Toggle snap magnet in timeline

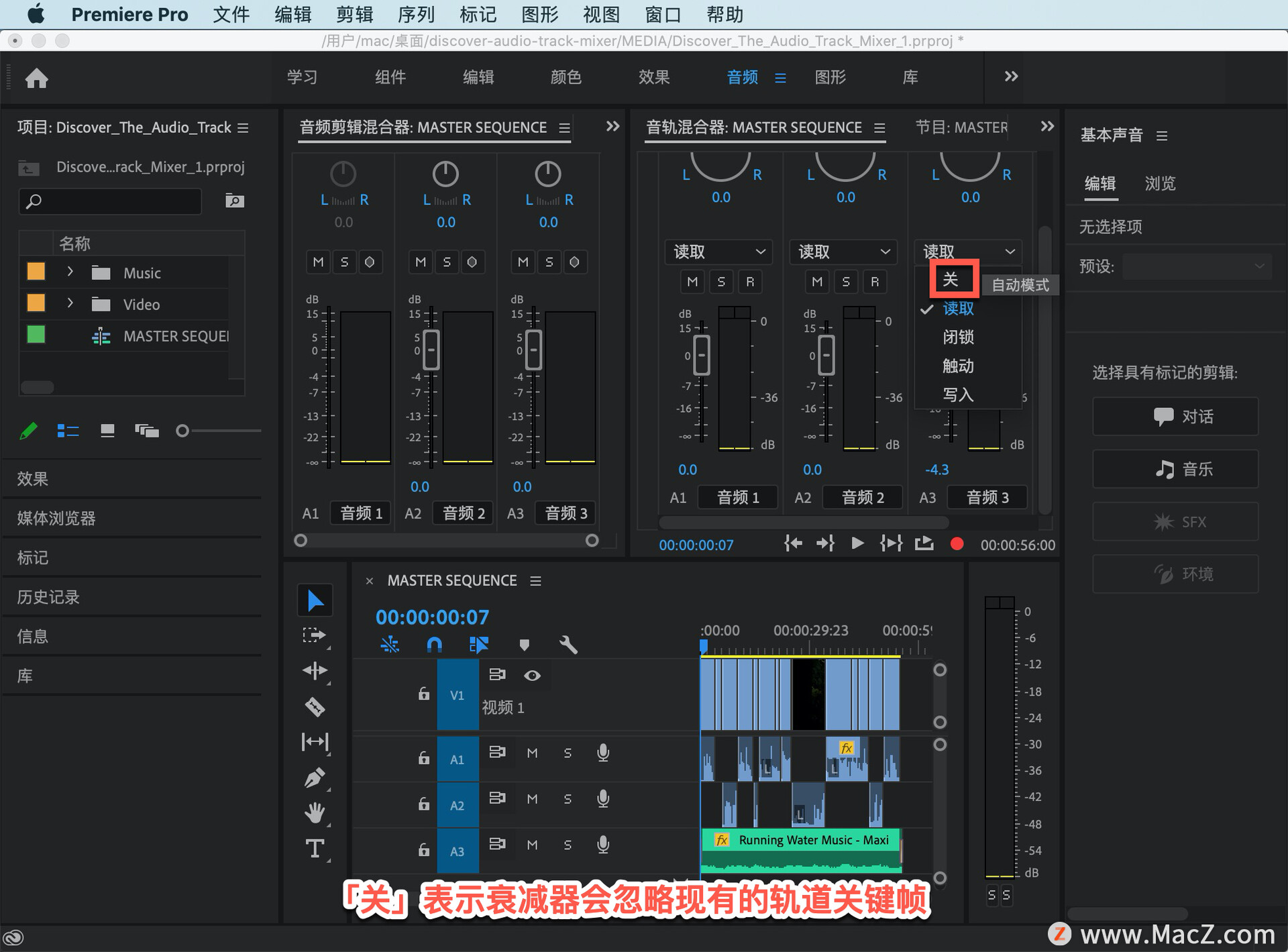(434, 645)
